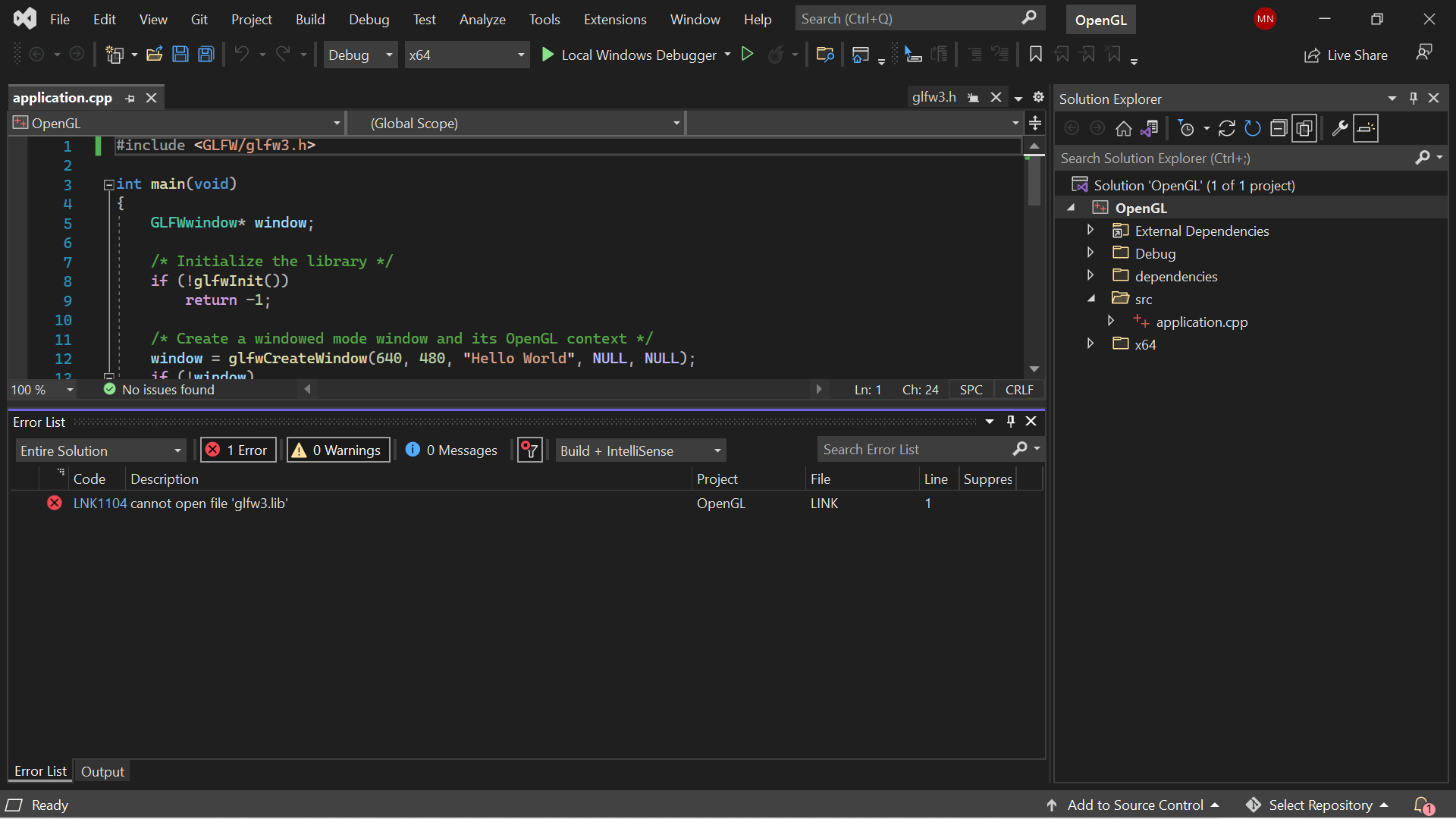Click Add to Source Control
This screenshot has height=819, width=1456.
tap(1135, 805)
